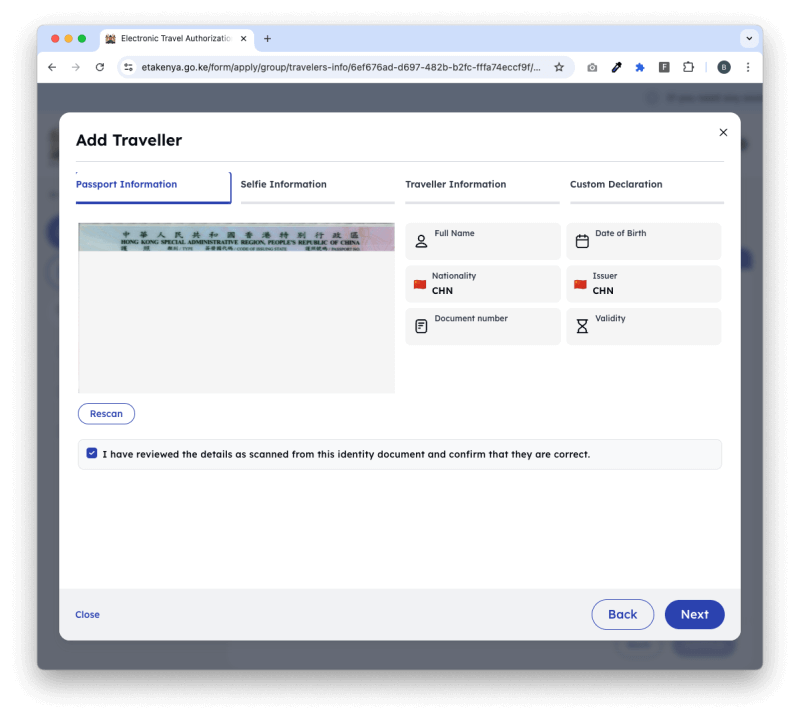The image size is (800, 719).
Task: Click the Rescan button
Action: click(106, 414)
